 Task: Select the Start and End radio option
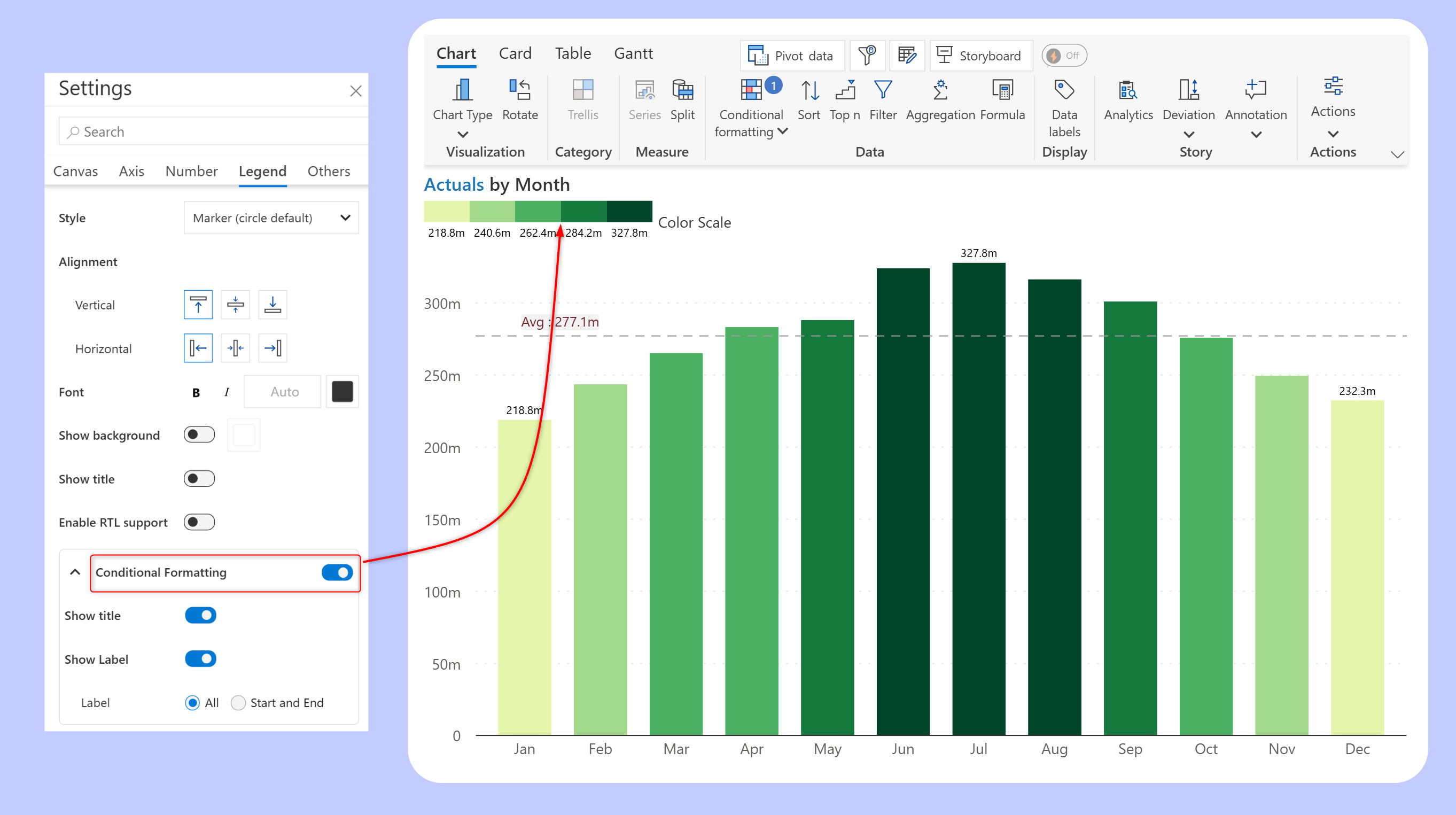pyautogui.click(x=238, y=703)
